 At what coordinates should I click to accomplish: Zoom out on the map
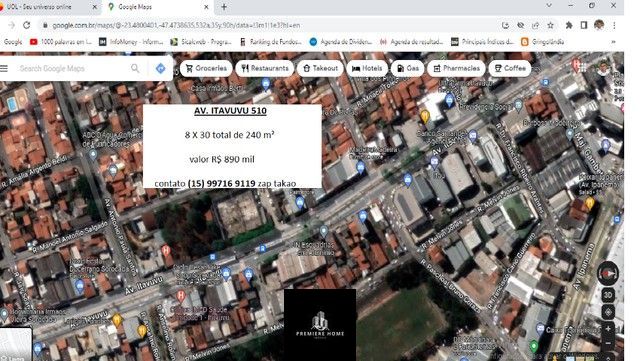(x=608, y=343)
